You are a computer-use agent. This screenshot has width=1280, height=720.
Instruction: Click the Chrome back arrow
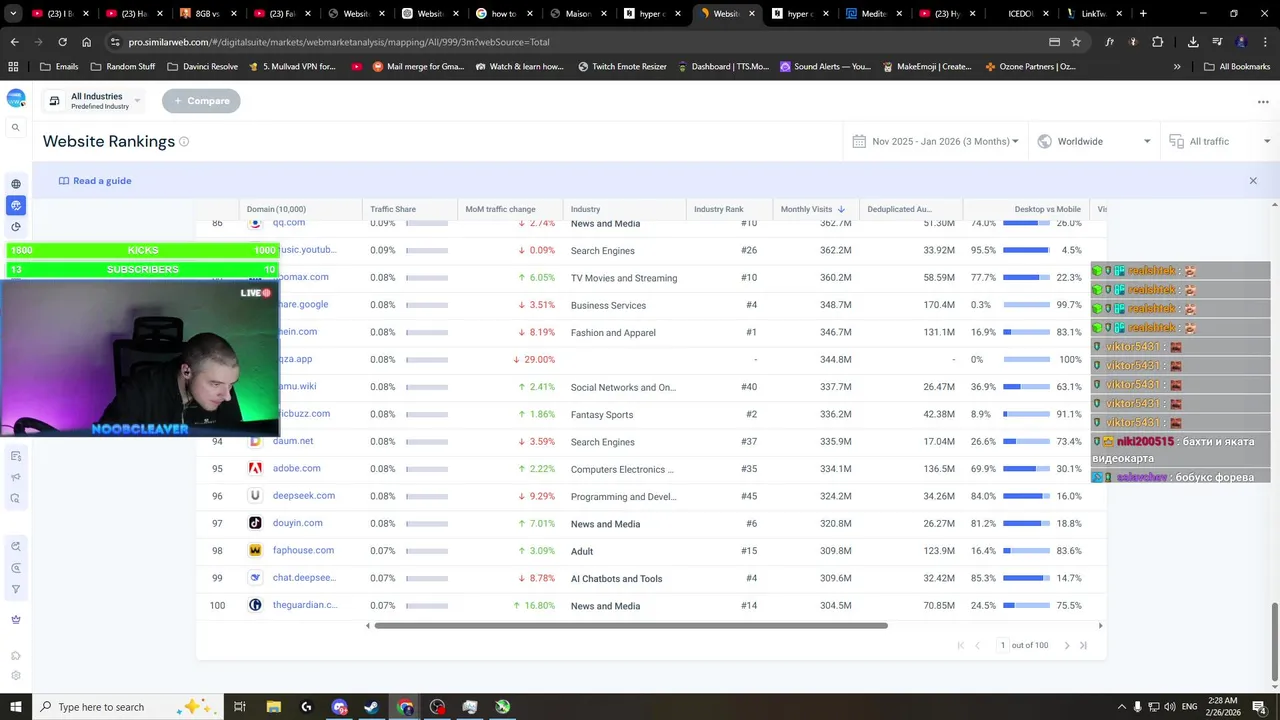tap(14, 42)
